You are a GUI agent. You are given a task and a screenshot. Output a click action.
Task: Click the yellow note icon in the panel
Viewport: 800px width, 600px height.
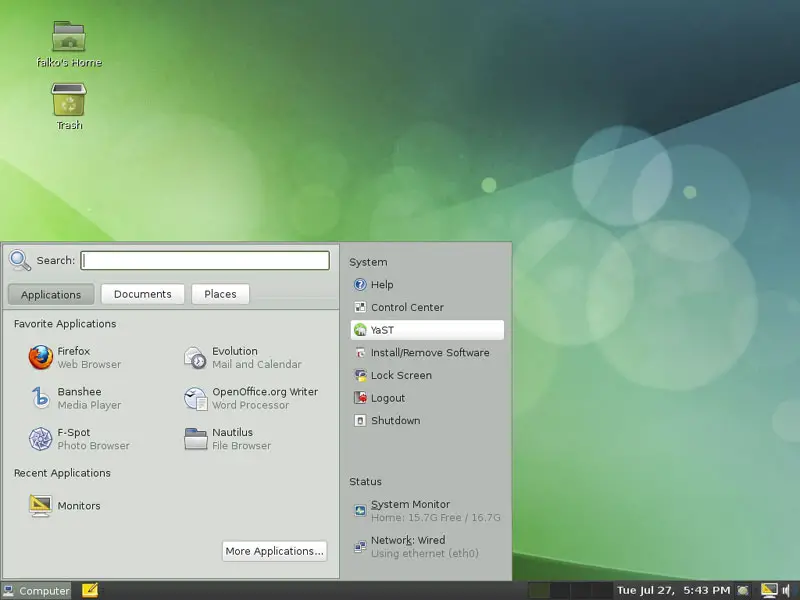click(90, 590)
